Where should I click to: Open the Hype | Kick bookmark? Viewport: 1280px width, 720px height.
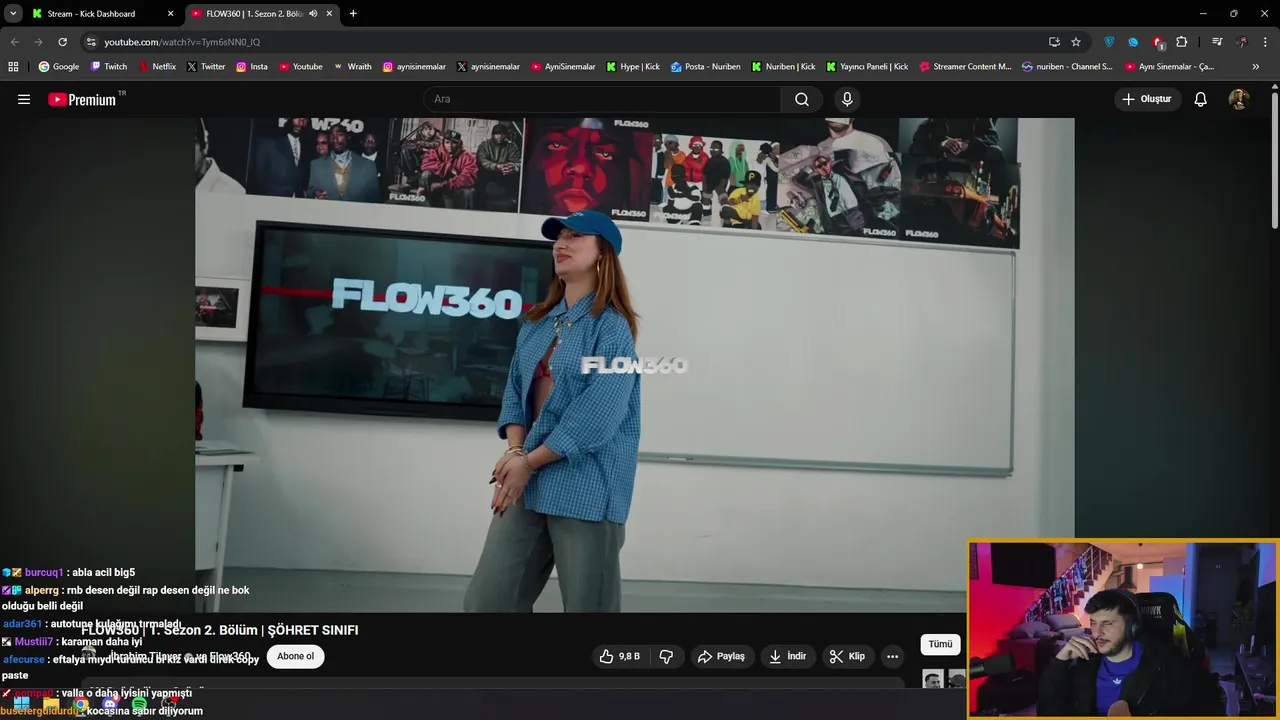[x=633, y=67]
